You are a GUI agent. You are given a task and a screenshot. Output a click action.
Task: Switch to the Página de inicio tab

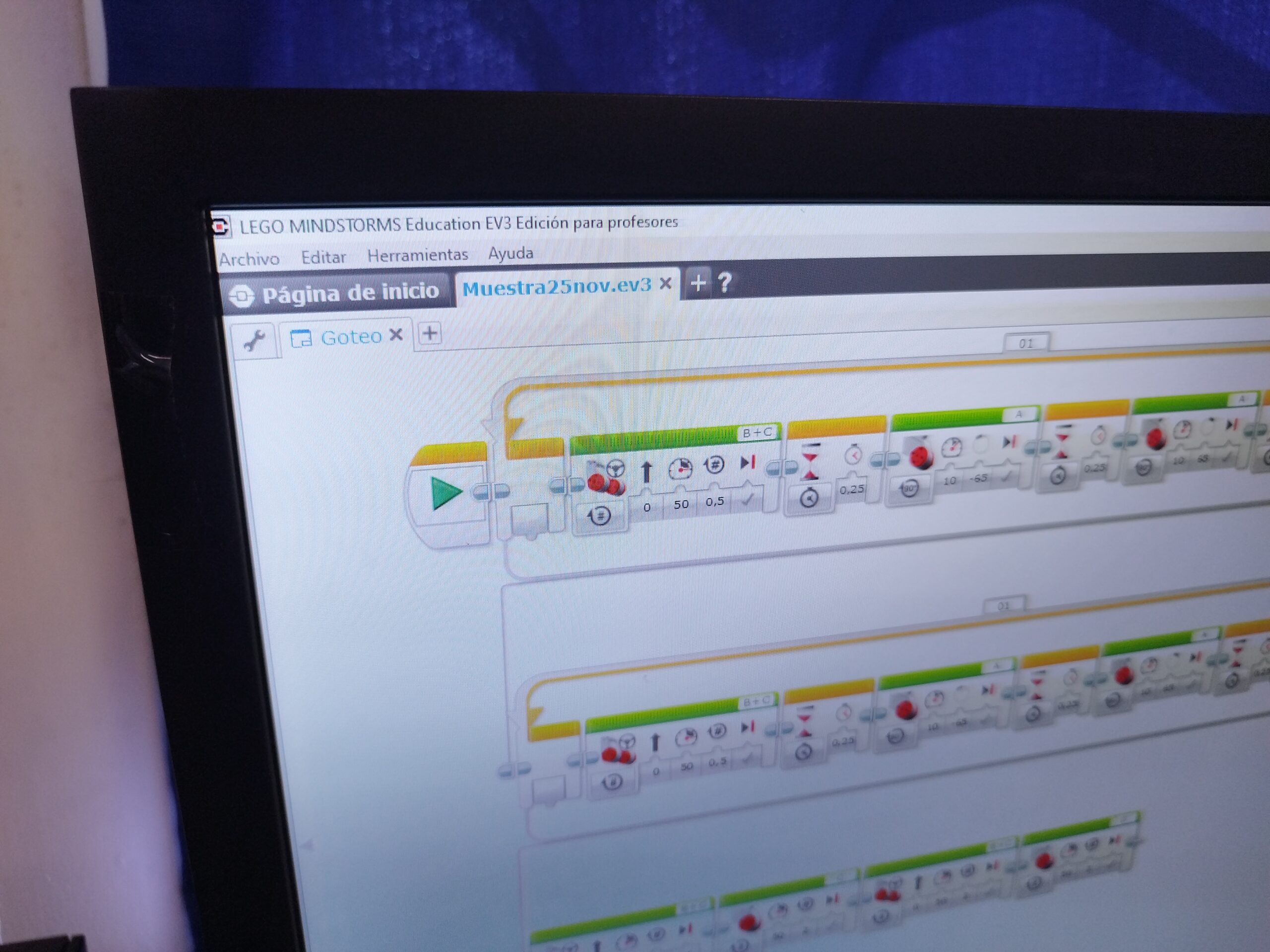[x=336, y=293]
